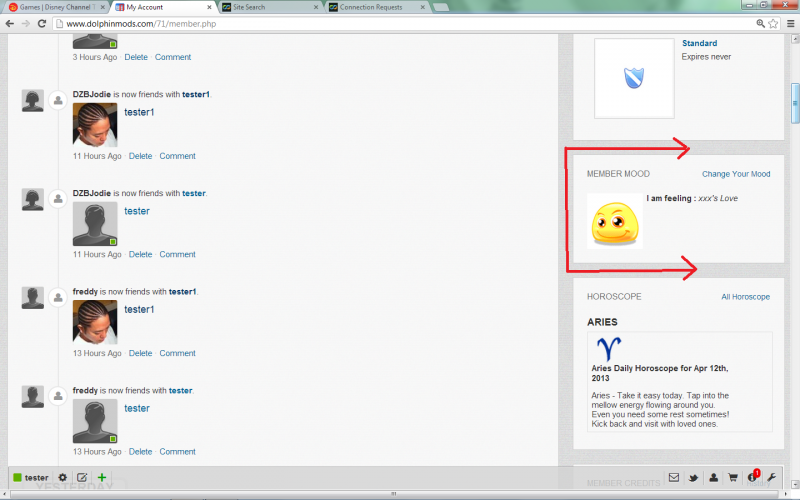
Task: Open the friends person icon in bottom toolbar
Action: [x=713, y=478]
